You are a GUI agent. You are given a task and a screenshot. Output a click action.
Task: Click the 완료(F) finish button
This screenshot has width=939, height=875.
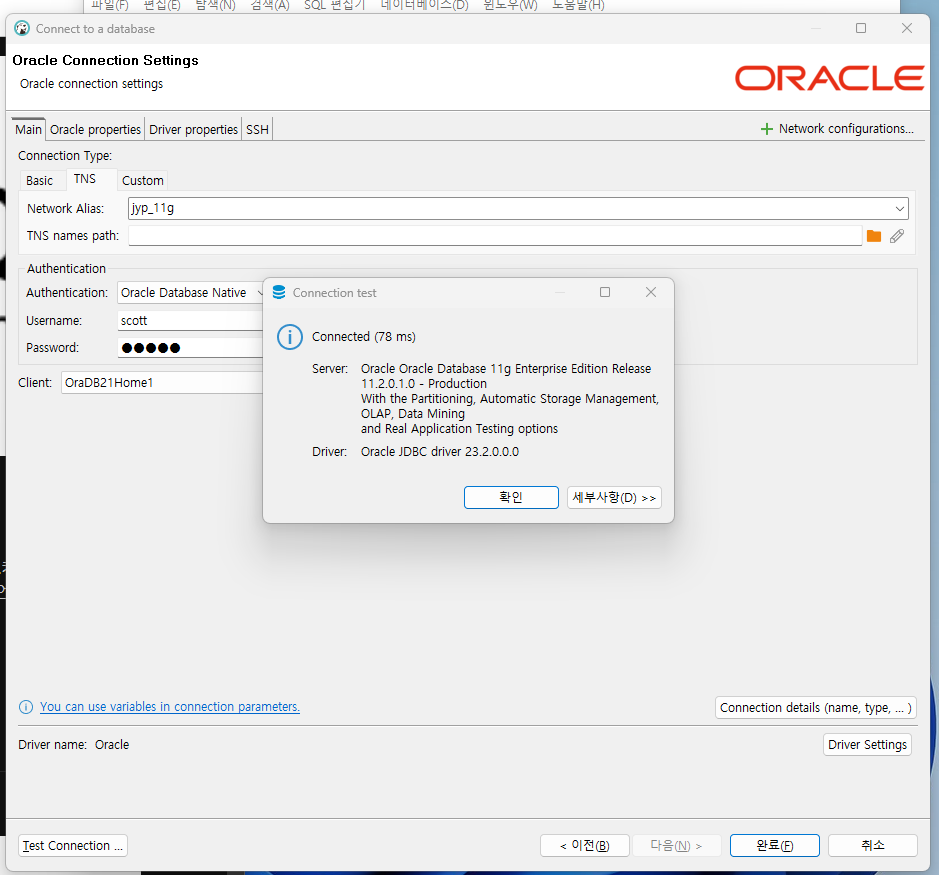[x=775, y=846]
